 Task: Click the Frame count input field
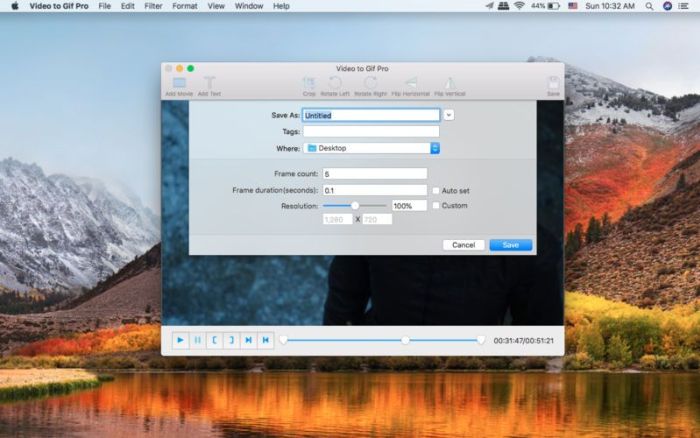[x=374, y=174]
